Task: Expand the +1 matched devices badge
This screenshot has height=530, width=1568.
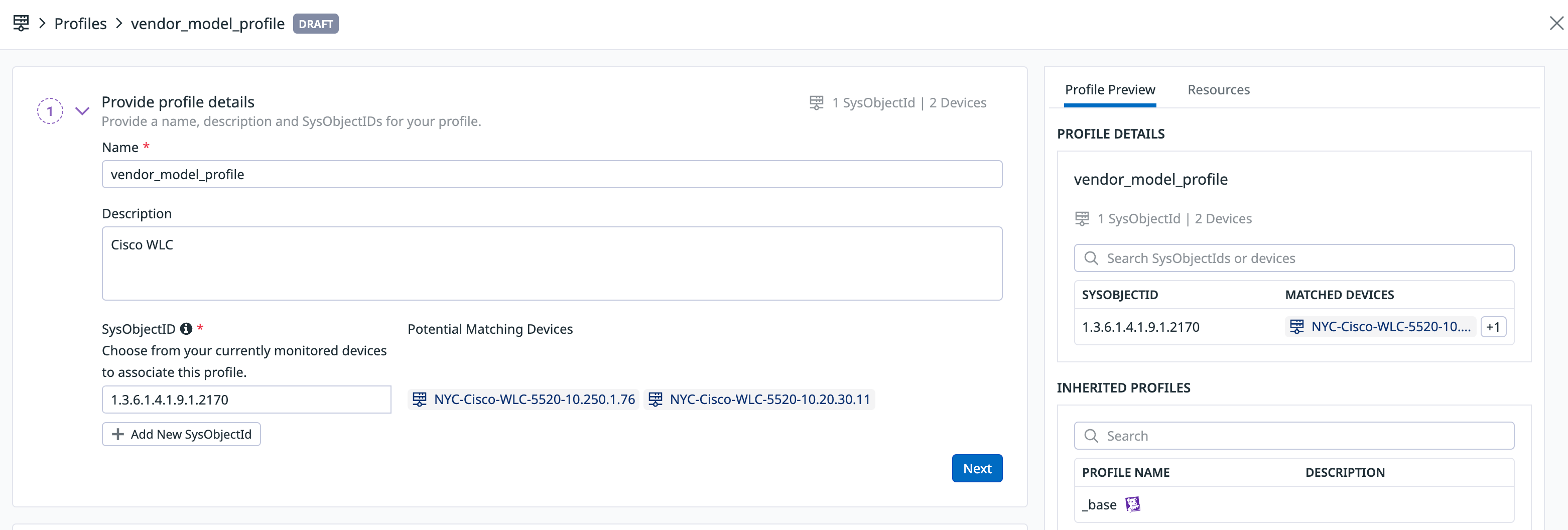Action: point(1493,327)
